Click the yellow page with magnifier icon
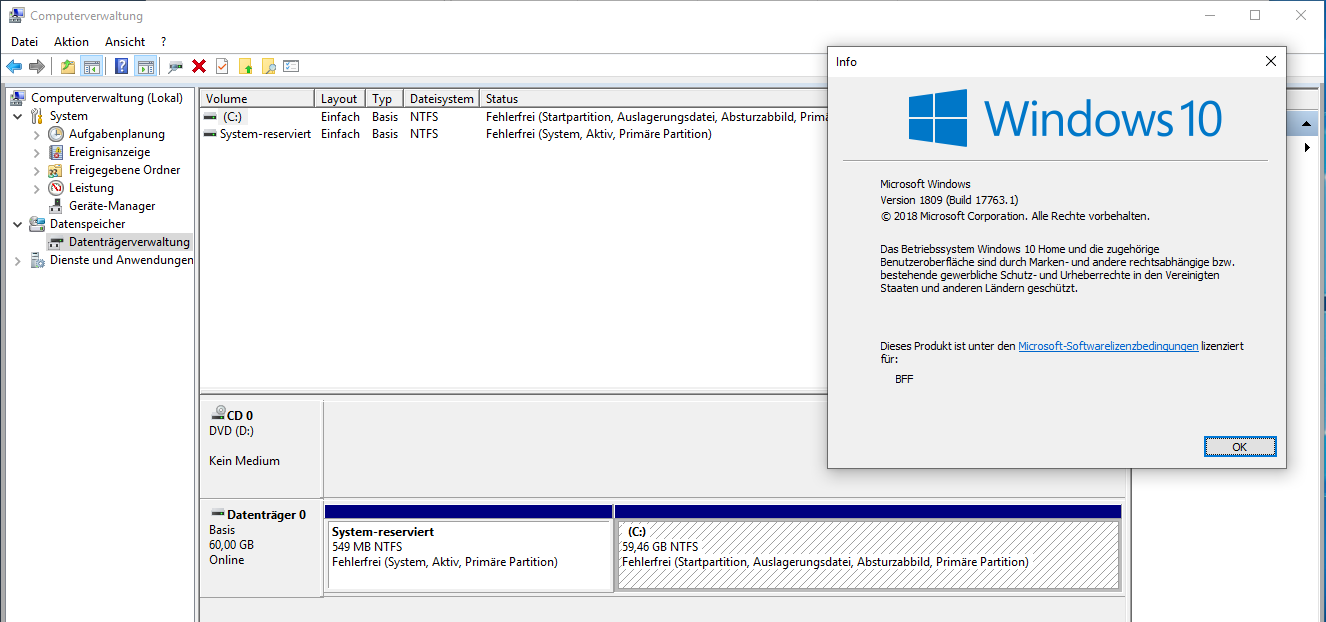 click(268, 66)
